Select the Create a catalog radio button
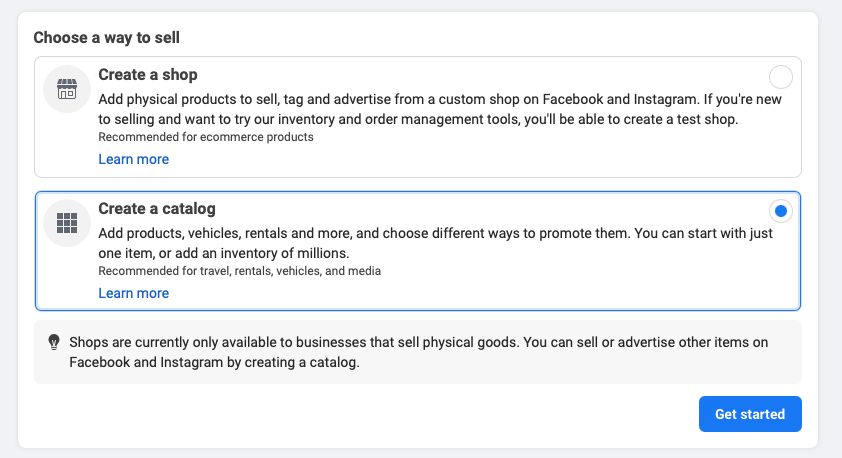 [x=781, y=211]
